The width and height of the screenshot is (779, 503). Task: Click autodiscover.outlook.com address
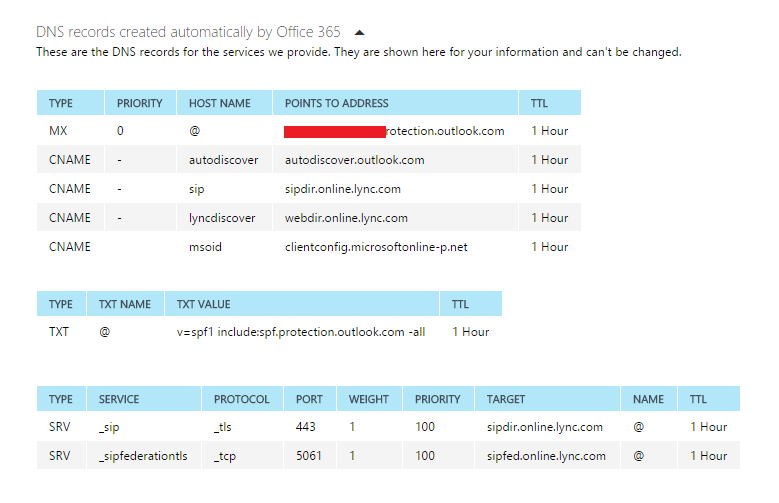click(x=355, y=160)
